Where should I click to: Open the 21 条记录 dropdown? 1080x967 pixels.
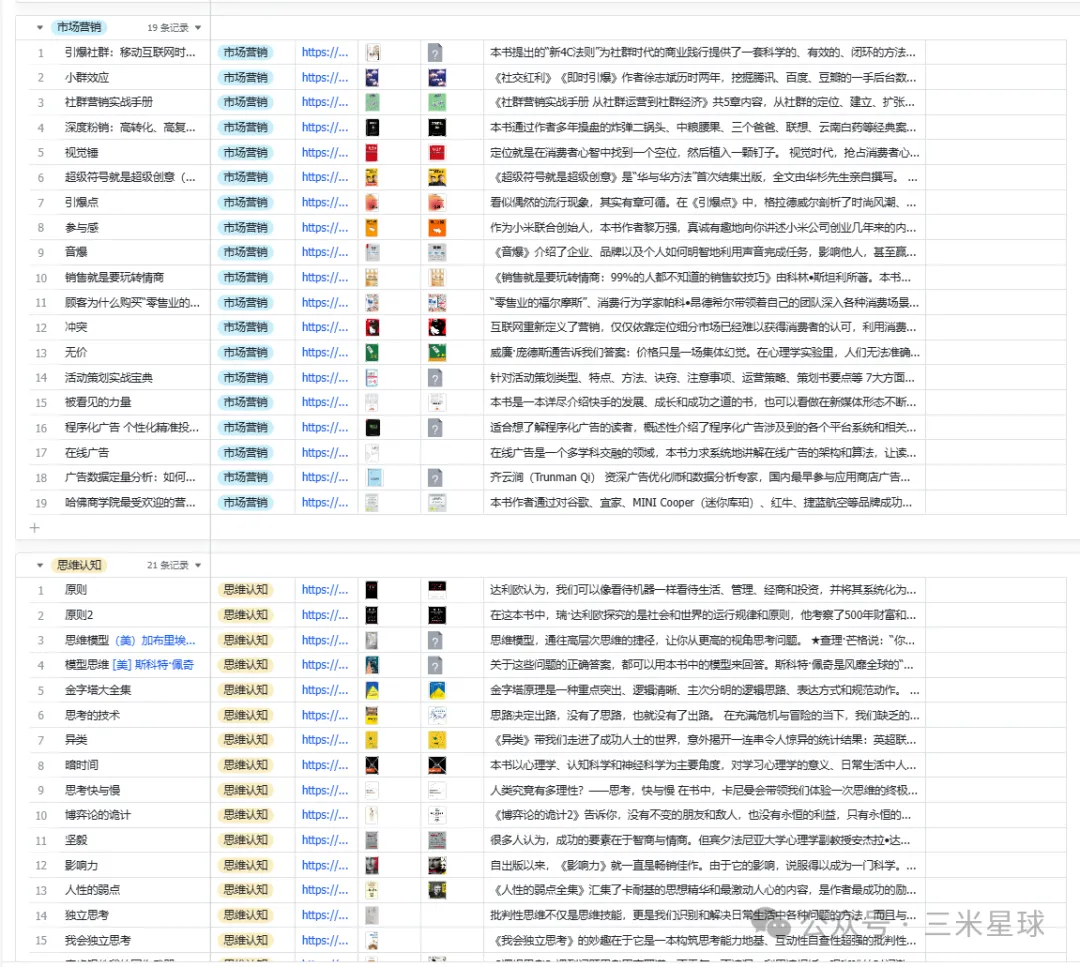coord(173,565)
